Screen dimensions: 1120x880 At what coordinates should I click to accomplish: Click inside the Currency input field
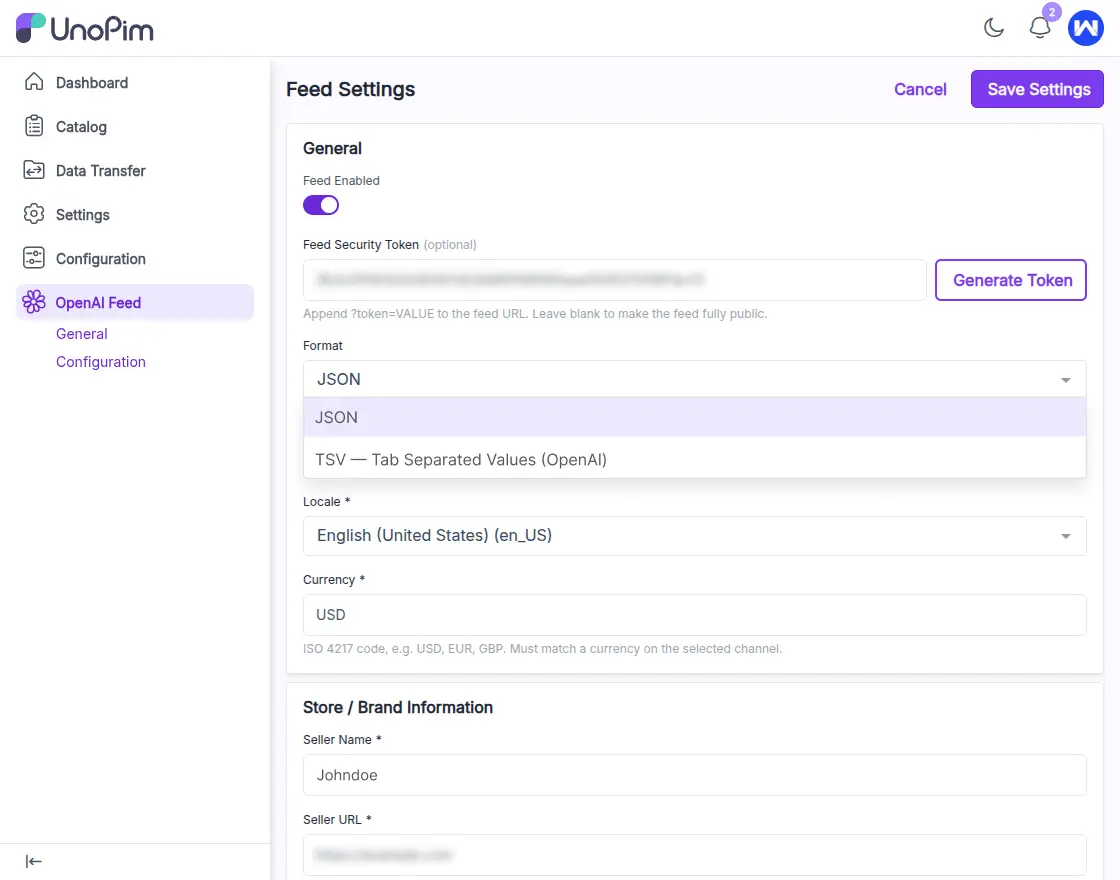pos(694,615)
